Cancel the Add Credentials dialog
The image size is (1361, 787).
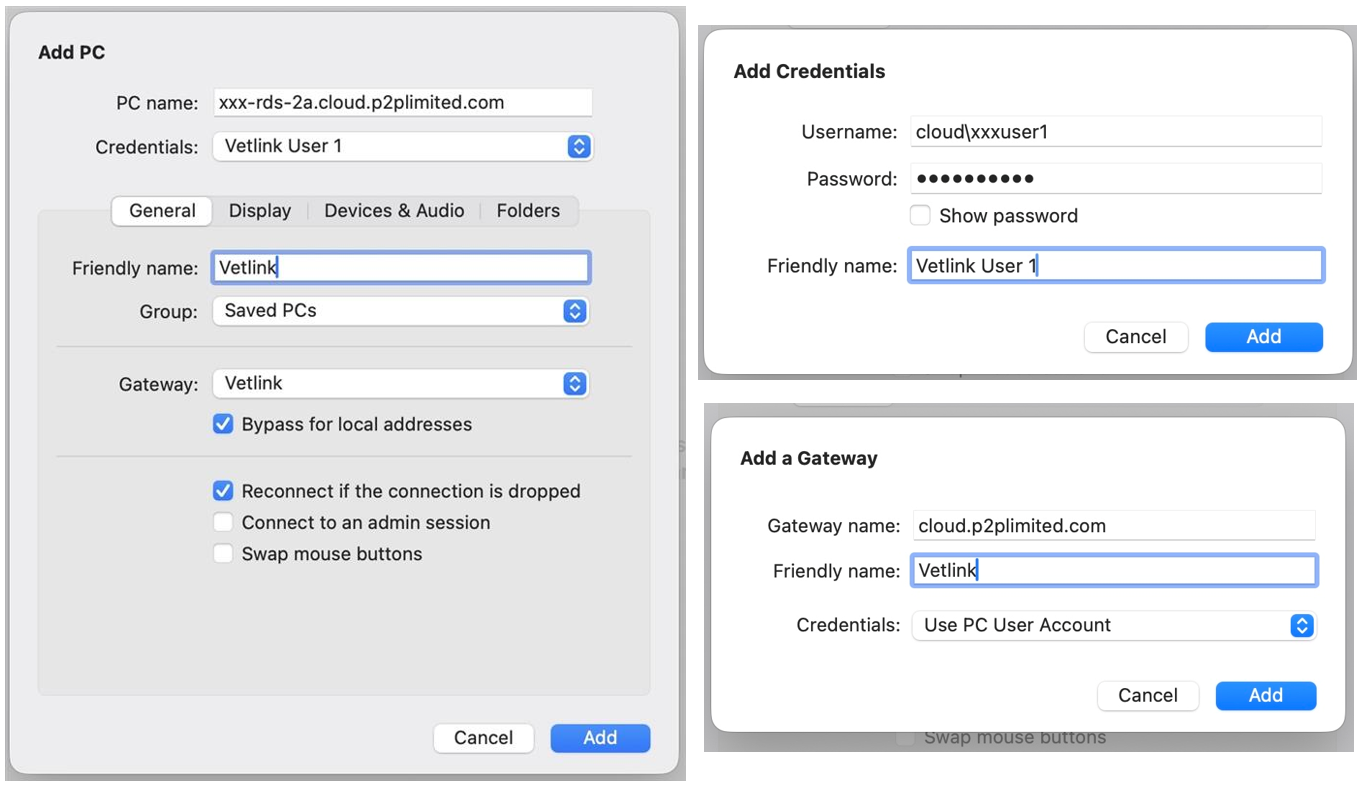1135,337
